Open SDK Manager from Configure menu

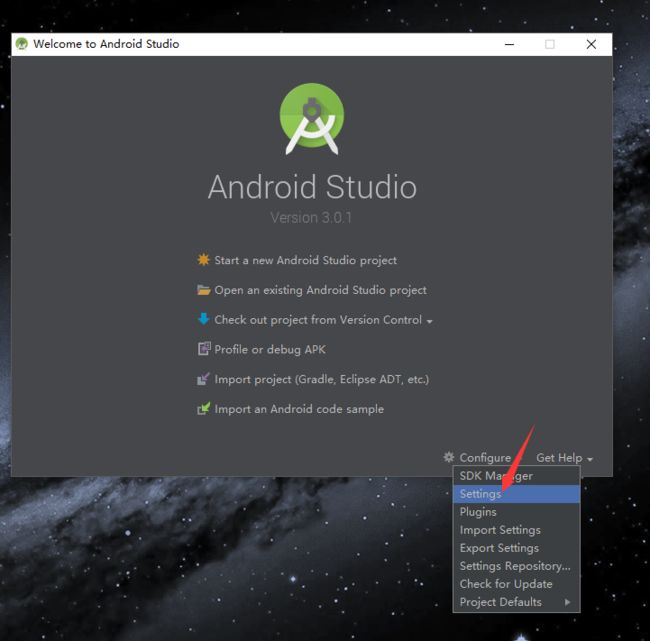[x=516, y=476]
